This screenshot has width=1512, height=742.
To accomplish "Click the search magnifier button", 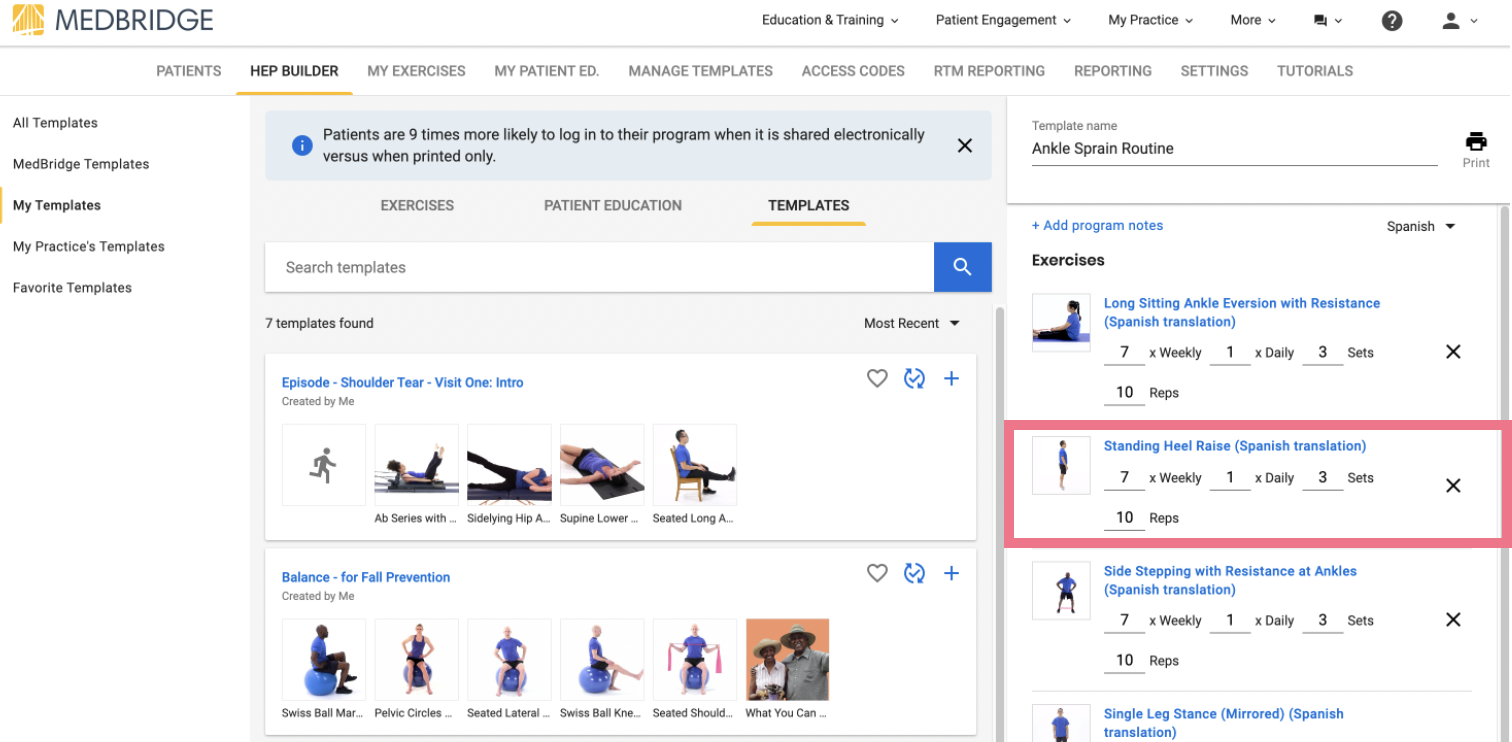I will (x=961, y=267).
